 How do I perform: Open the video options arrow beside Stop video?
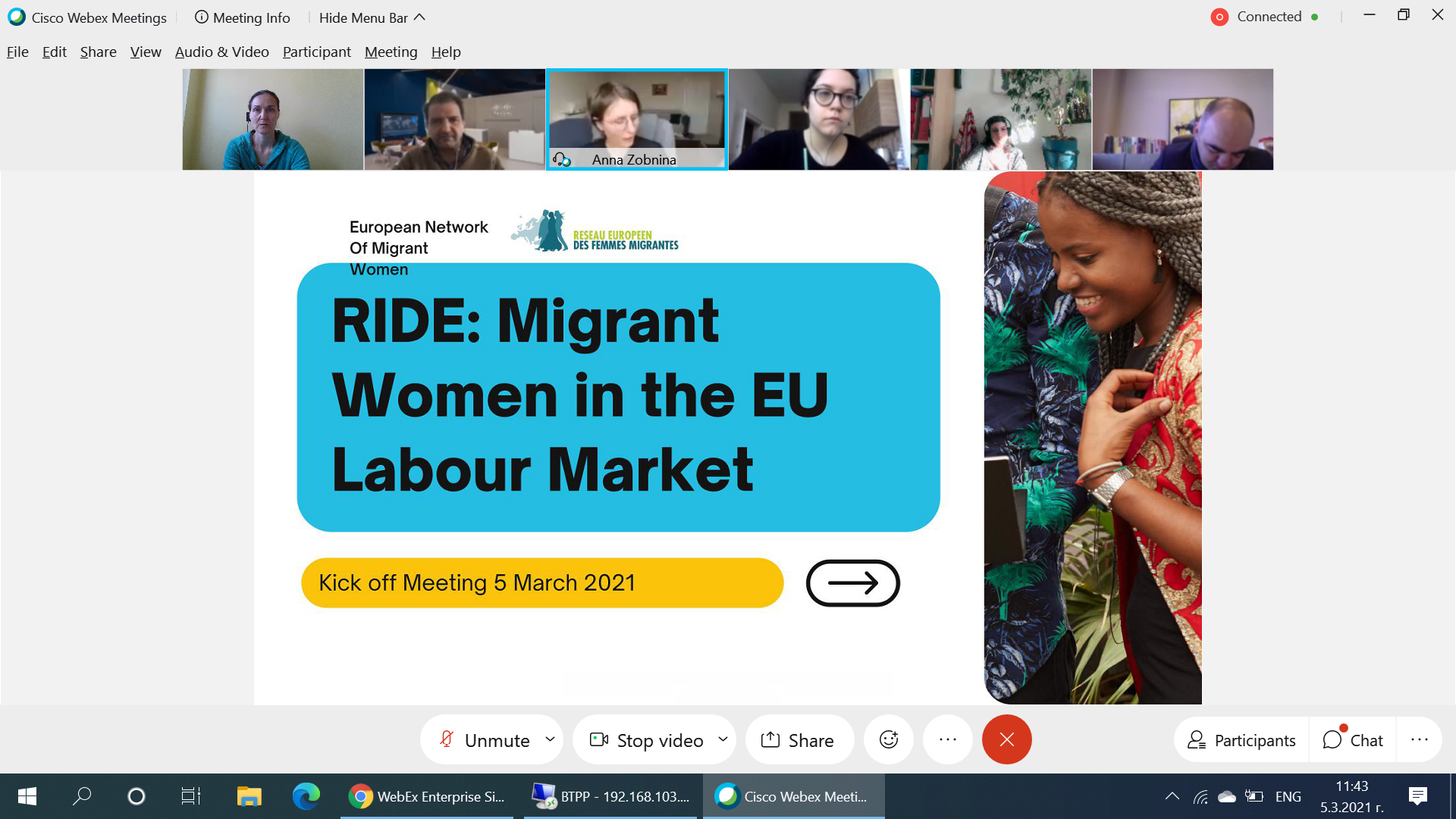723,739
